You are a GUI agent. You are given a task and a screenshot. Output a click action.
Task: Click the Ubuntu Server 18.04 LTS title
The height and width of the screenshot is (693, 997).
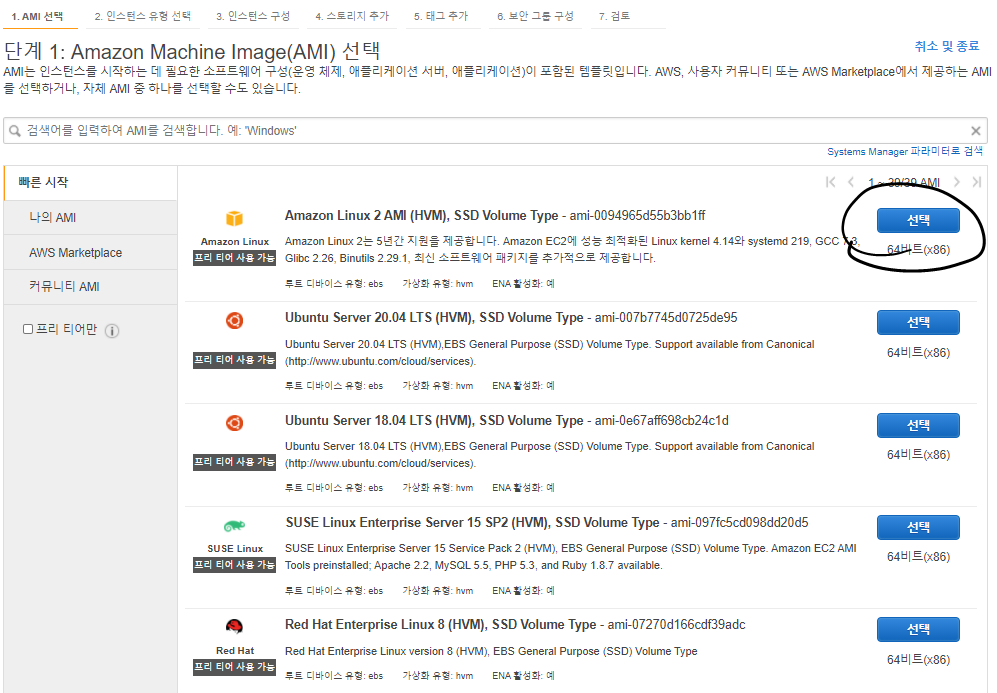coord(434,421)
